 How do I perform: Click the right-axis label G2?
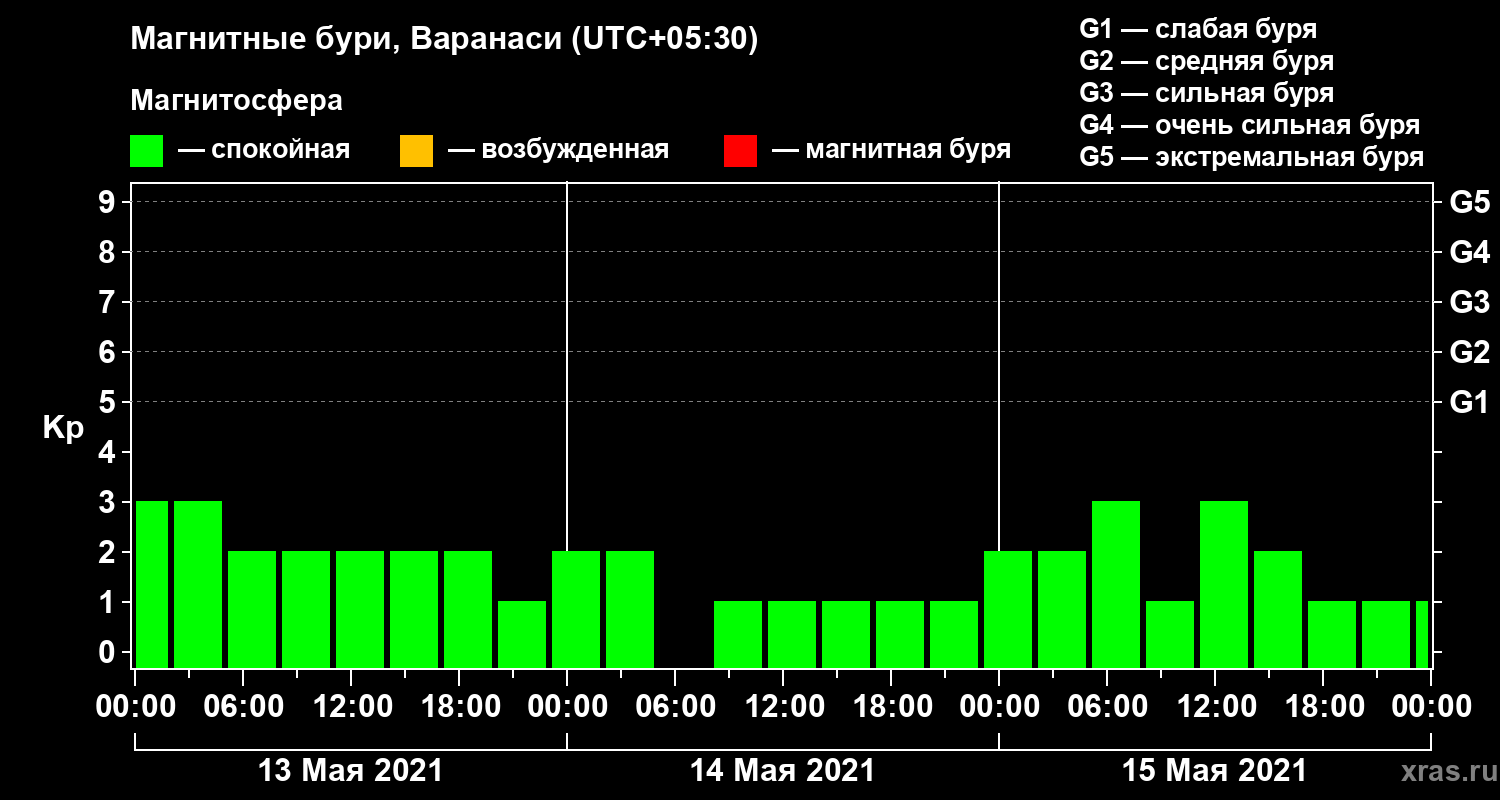click(1469, 353)
